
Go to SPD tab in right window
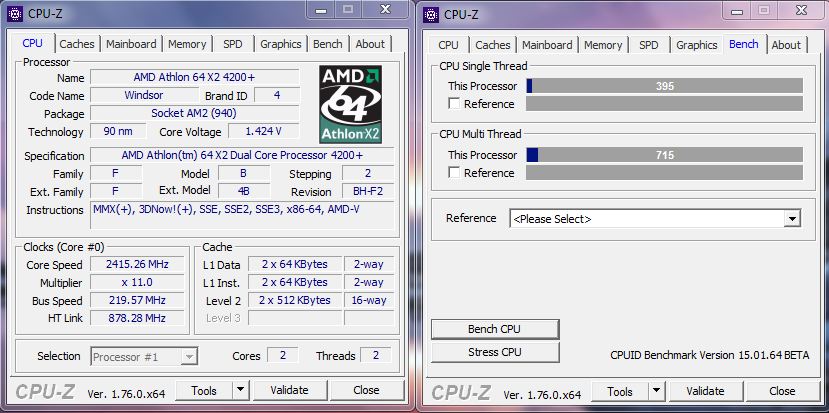[649, 45]
